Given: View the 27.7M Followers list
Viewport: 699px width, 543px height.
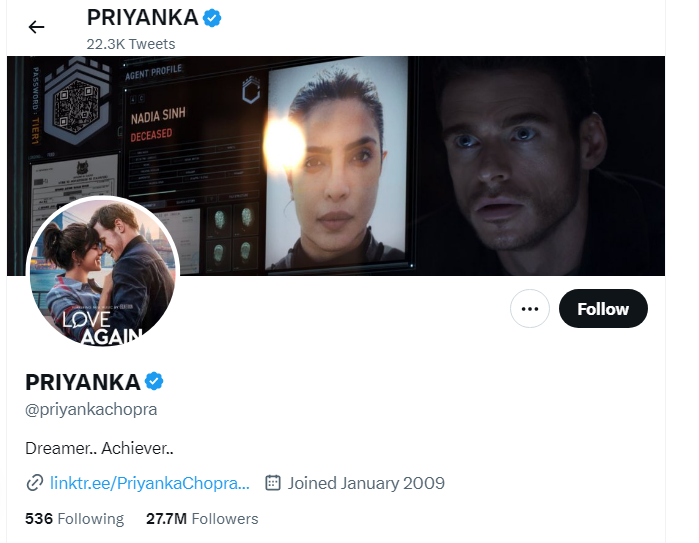Looking at the screenshot, I should pos(202,518).
